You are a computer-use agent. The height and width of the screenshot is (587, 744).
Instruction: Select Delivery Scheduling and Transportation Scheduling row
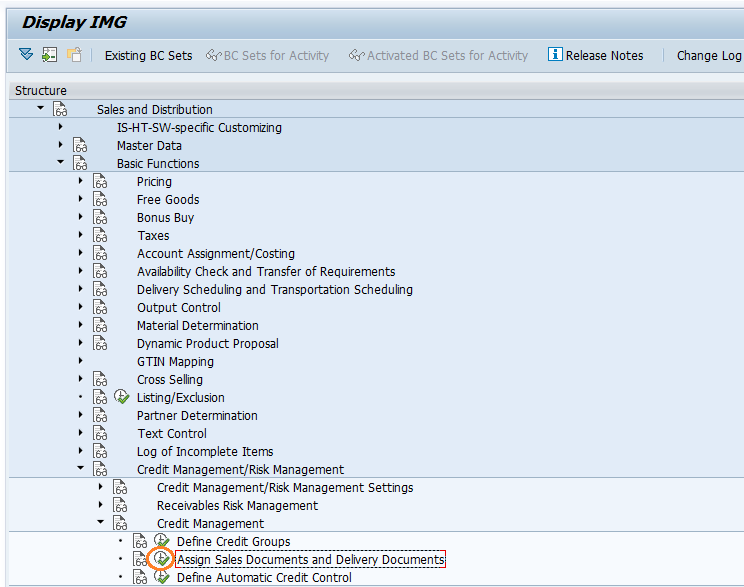coord(275,289)
